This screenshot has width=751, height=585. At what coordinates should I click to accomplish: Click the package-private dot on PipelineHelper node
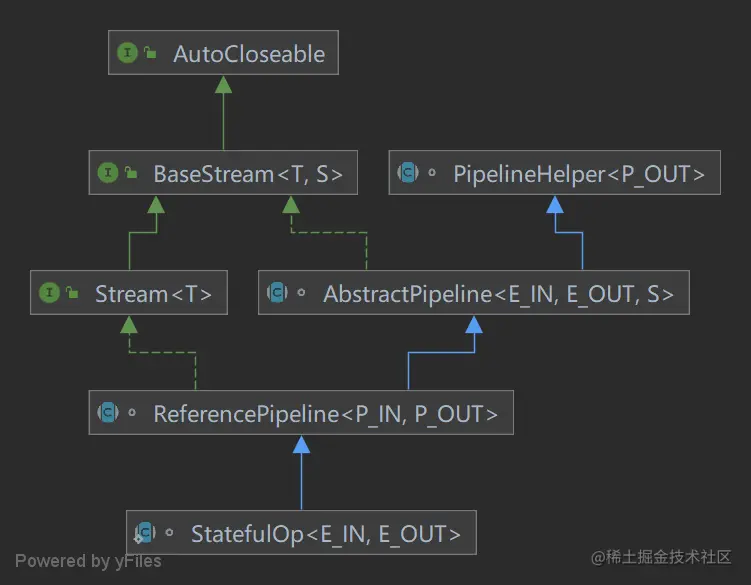[x=432, y=174]
